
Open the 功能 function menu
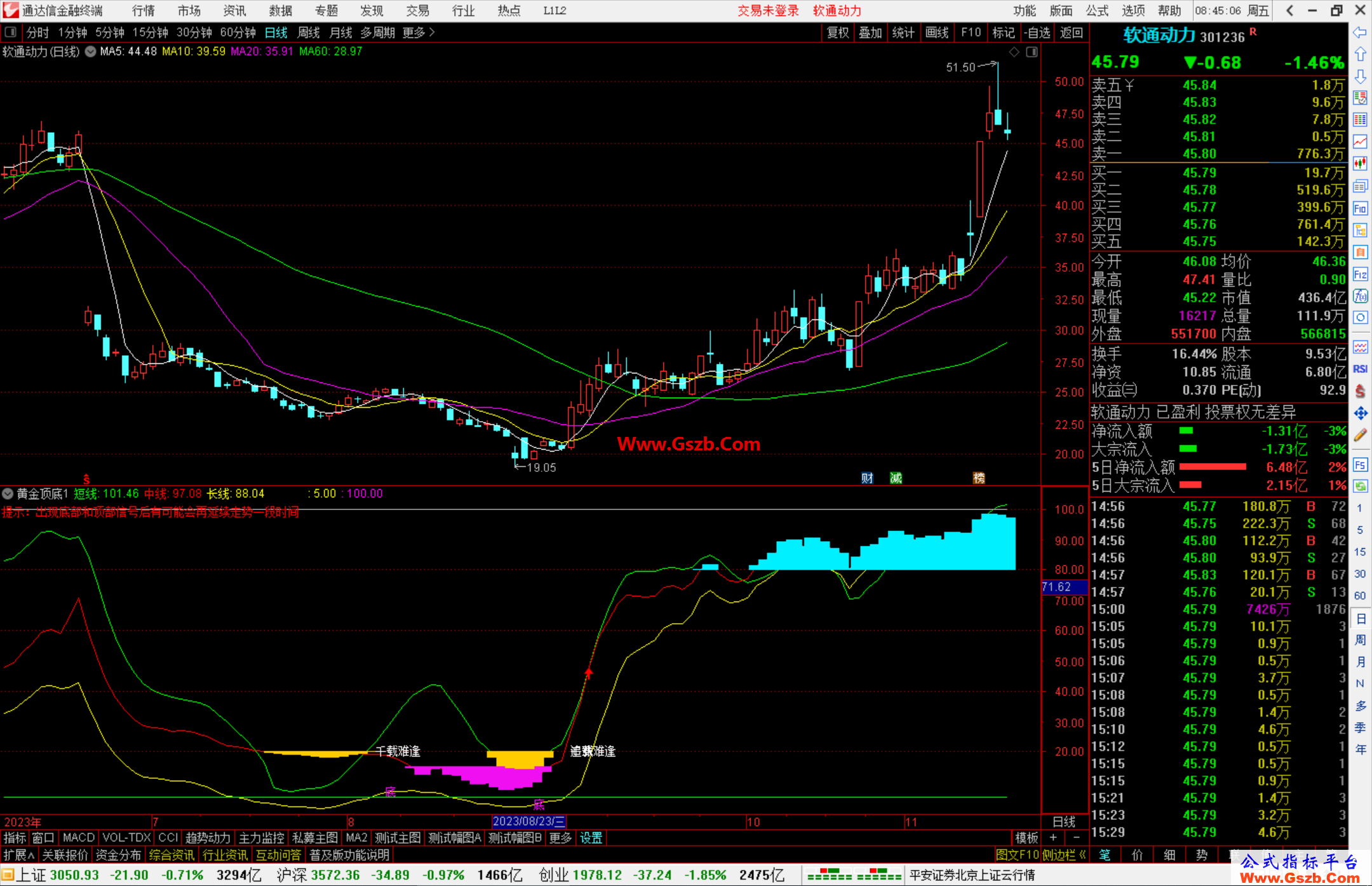pyautogui.click(x=1024, y=11)
